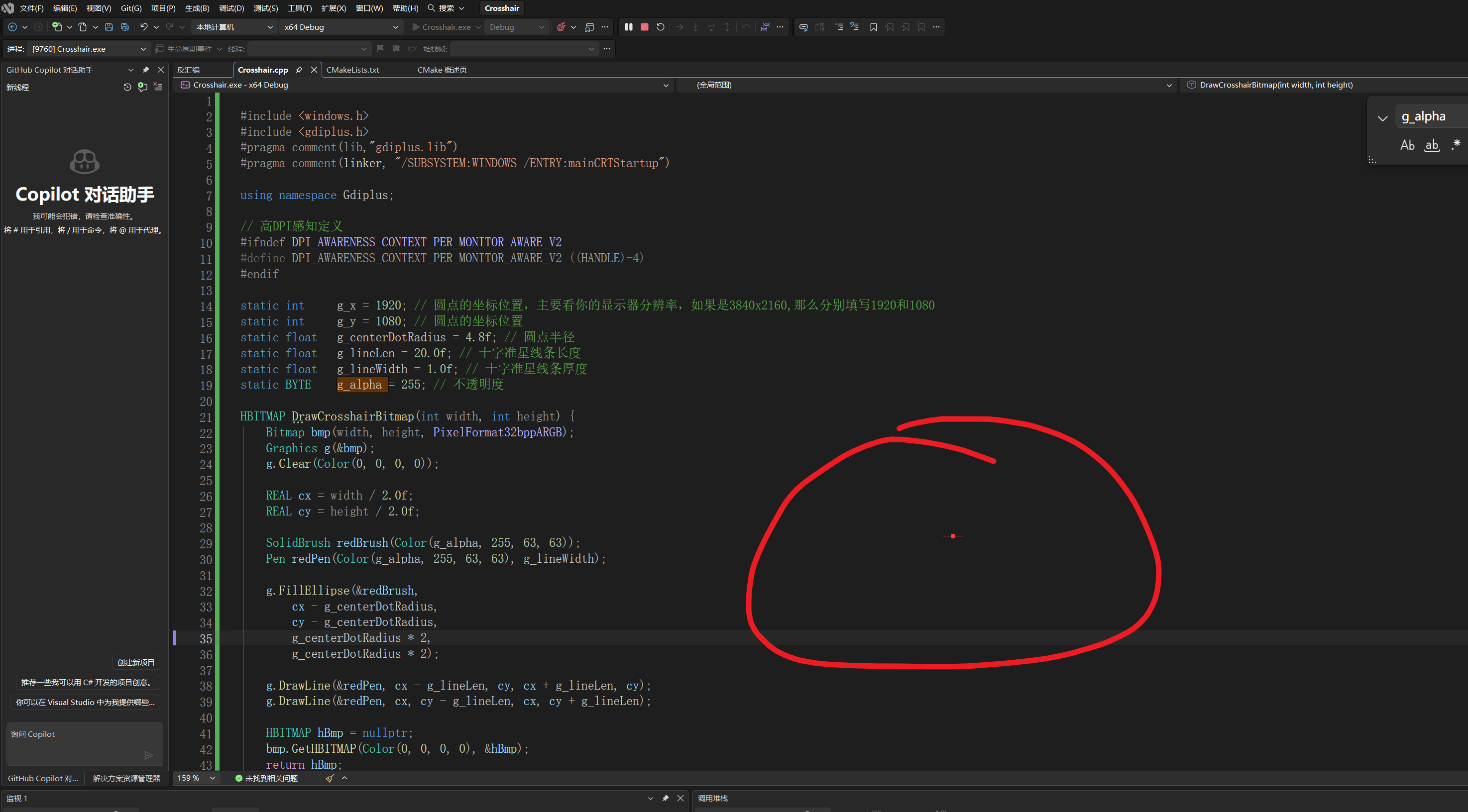Viewport: 1468px width, 812px height.
Task: Click the Copilot send message arrow
Action: click(148, 755)
